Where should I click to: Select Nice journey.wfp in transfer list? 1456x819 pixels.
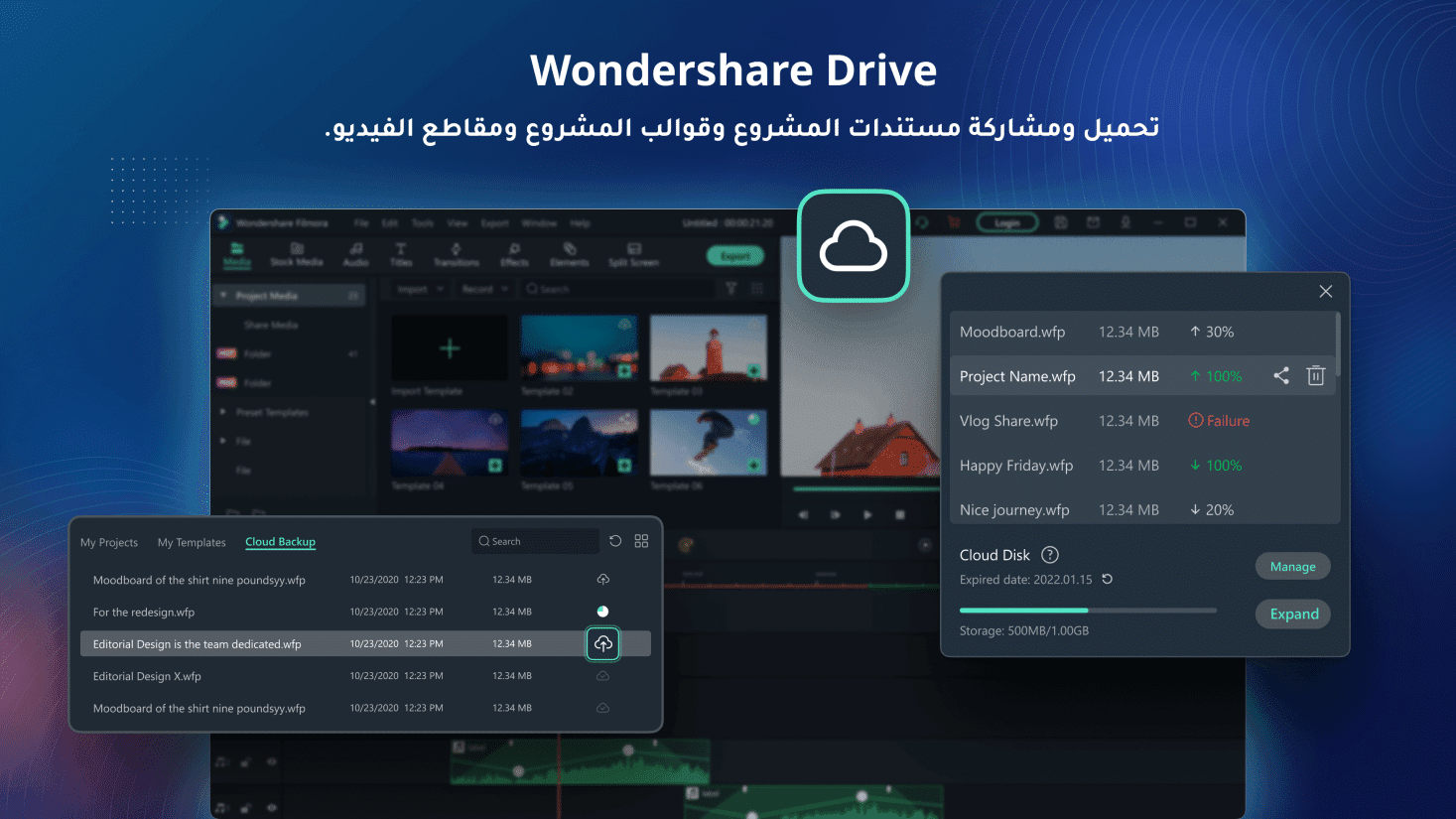tap(1142, 509)
